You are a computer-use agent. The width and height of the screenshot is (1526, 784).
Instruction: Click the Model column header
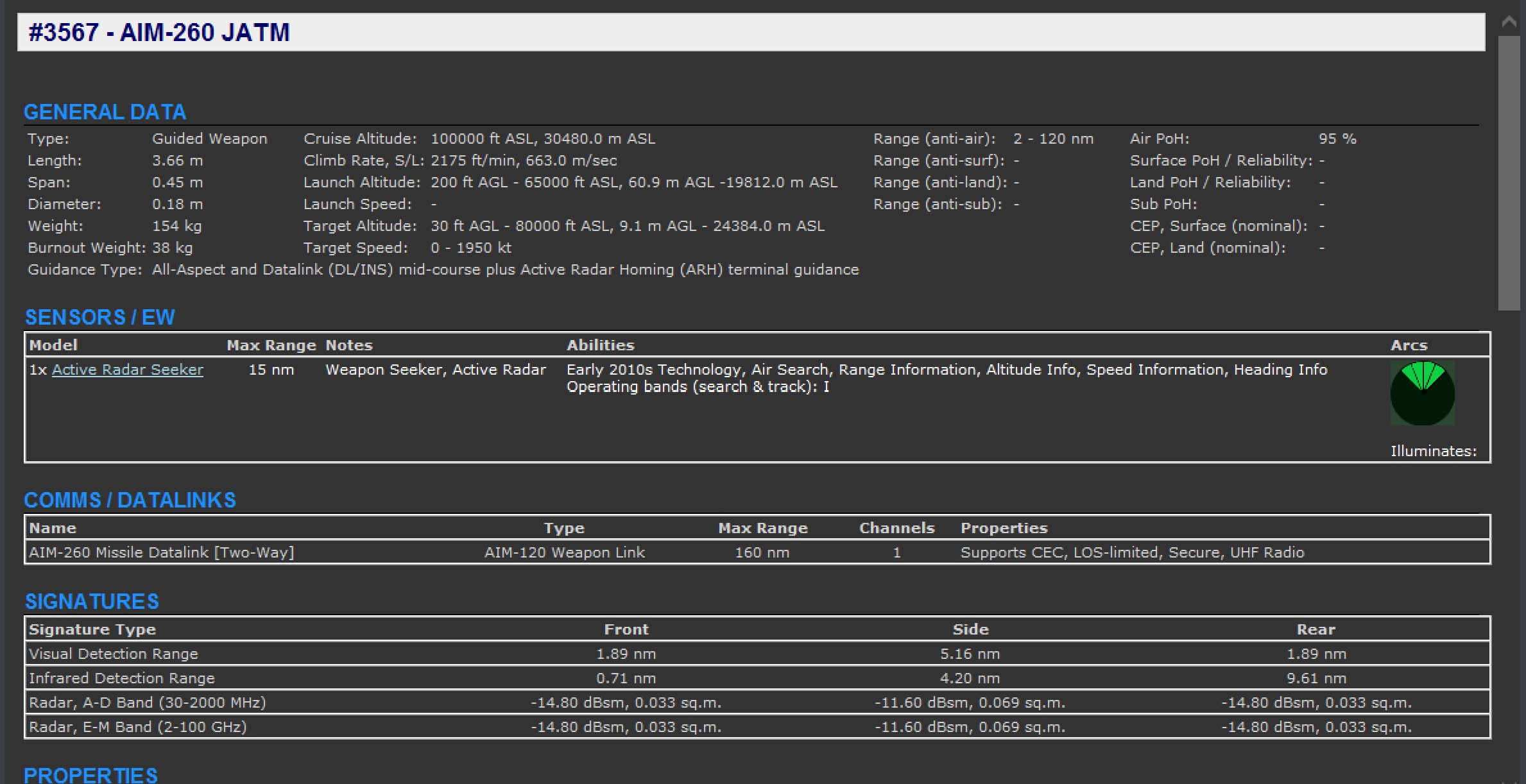53,345
